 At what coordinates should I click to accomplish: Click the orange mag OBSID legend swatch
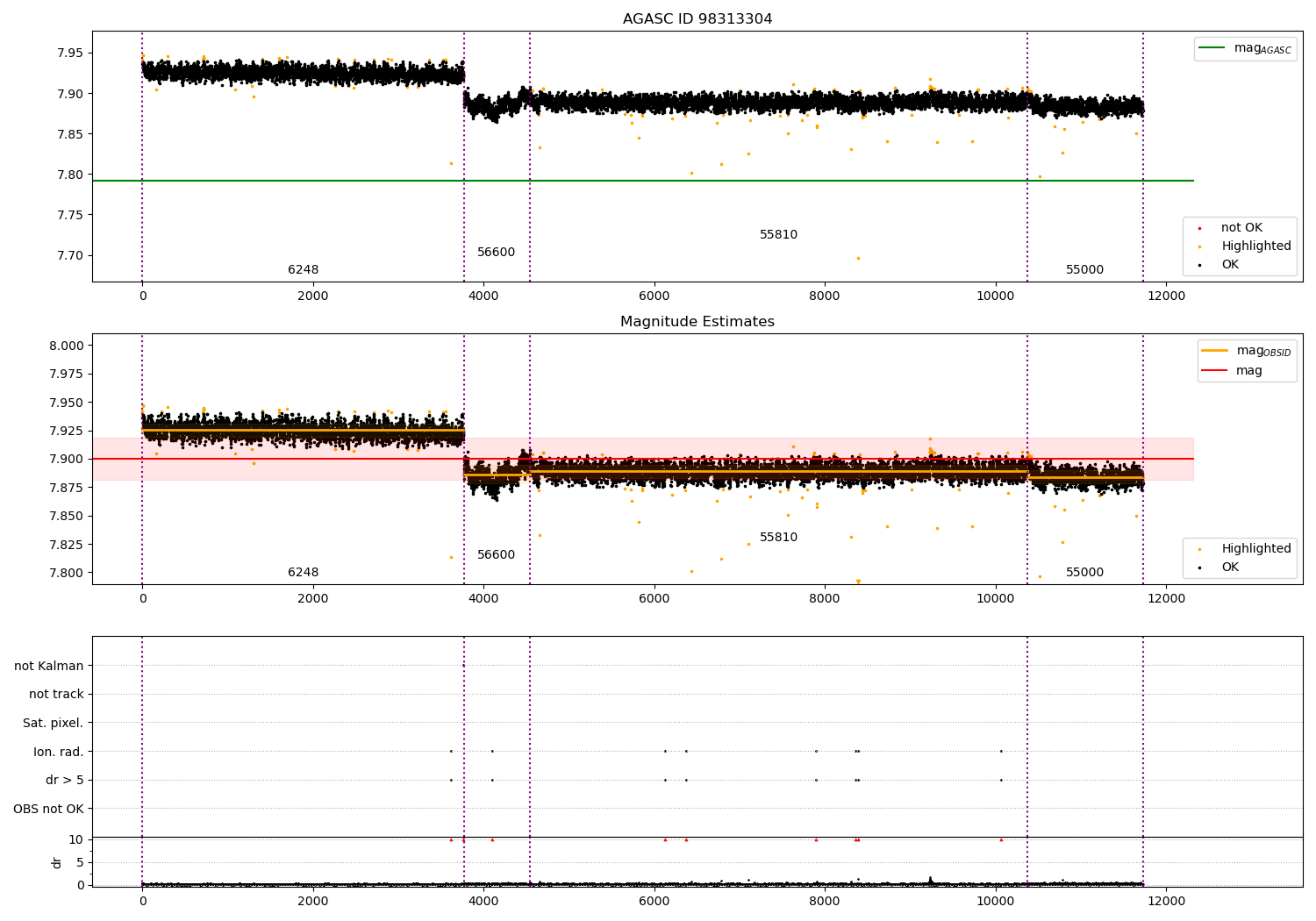coord(1214,351)
